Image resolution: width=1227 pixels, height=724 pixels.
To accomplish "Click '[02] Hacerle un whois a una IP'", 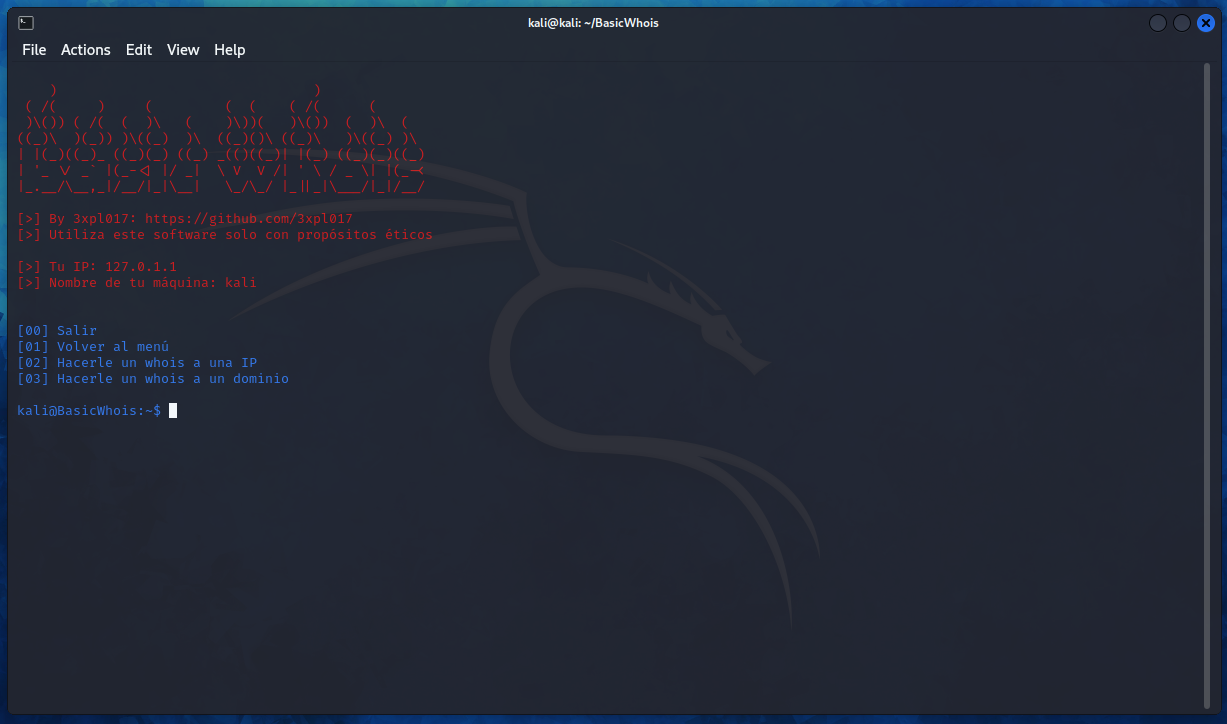I will click(137, 363).
